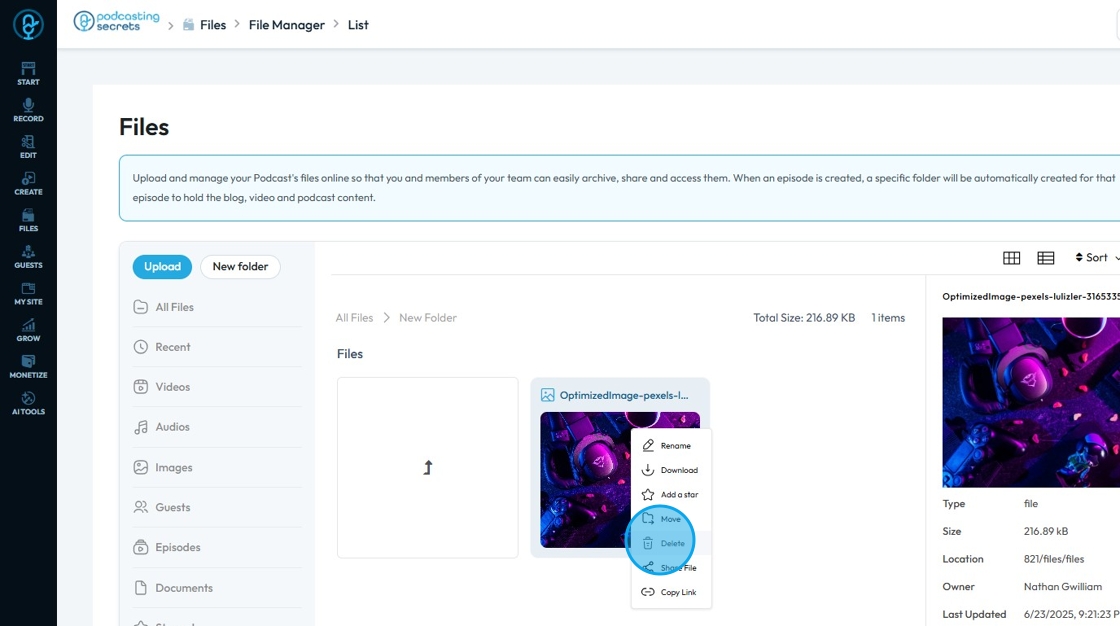The width and height of the screenshot is (1120, 626).
Task: Open the START section in sidebar
Action: pyautogui.click(x=28, y=74)
